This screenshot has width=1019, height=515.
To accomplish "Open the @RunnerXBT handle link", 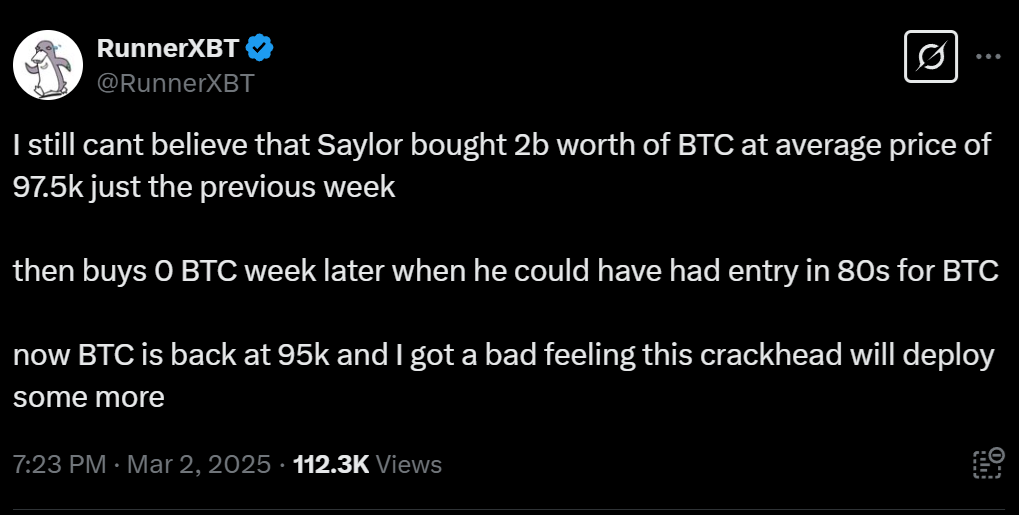I will coord(175,83).
